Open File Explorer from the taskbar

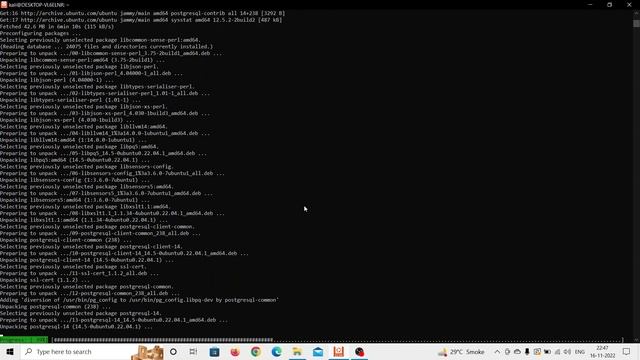click(297, 351)
